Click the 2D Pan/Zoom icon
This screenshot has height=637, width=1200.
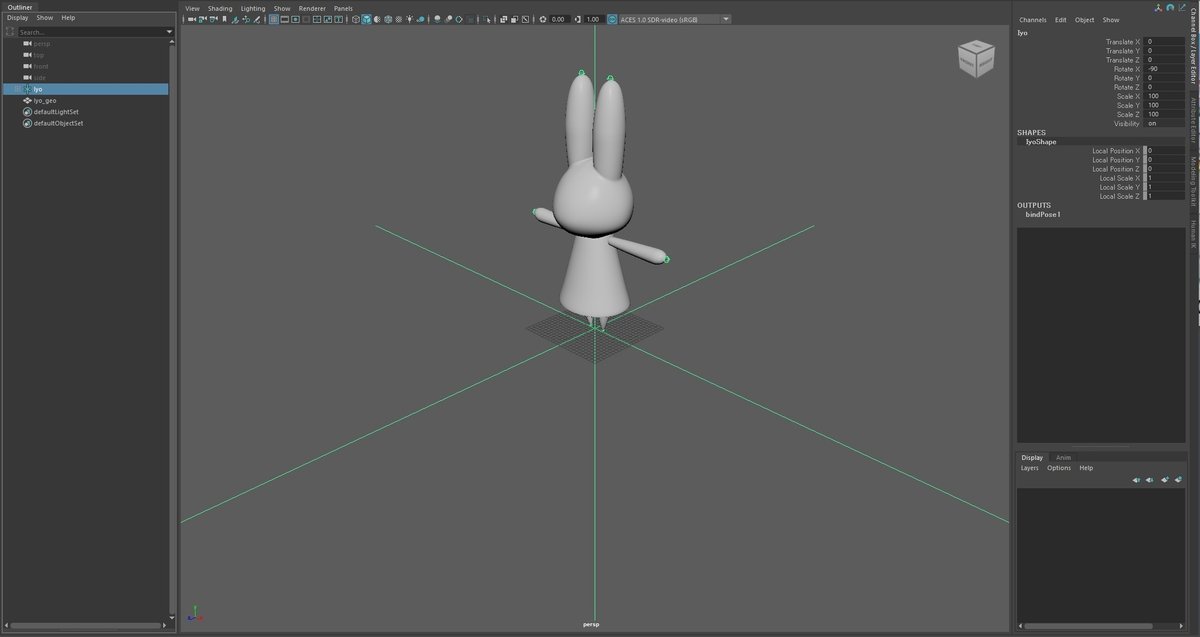click(246, 19)
